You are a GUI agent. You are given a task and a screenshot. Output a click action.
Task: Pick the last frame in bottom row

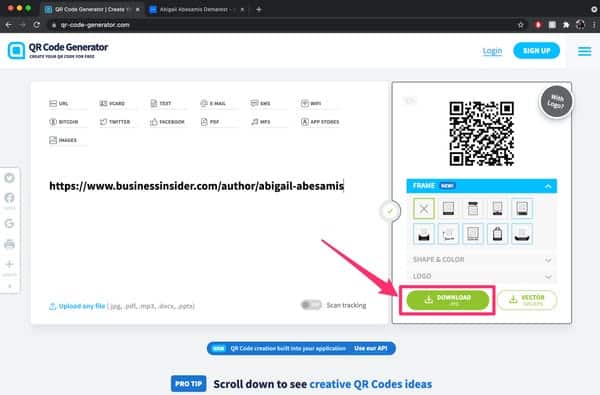[x=522, y=234]
